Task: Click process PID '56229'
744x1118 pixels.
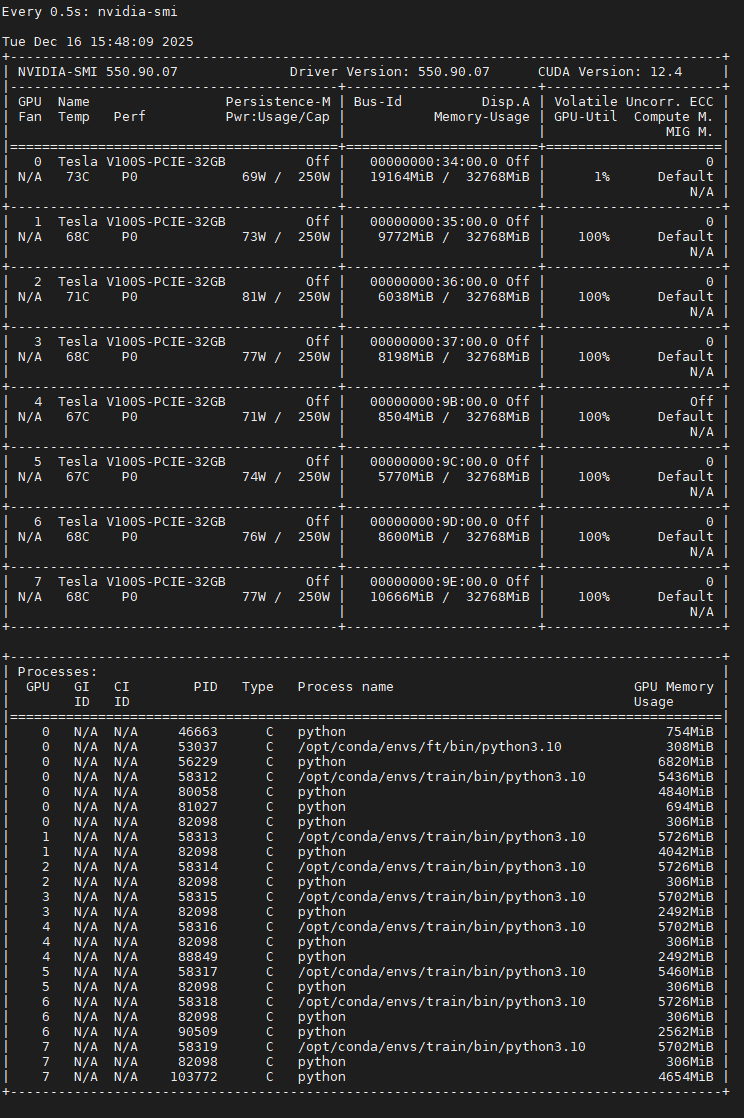Action: [x=198, y=761]
